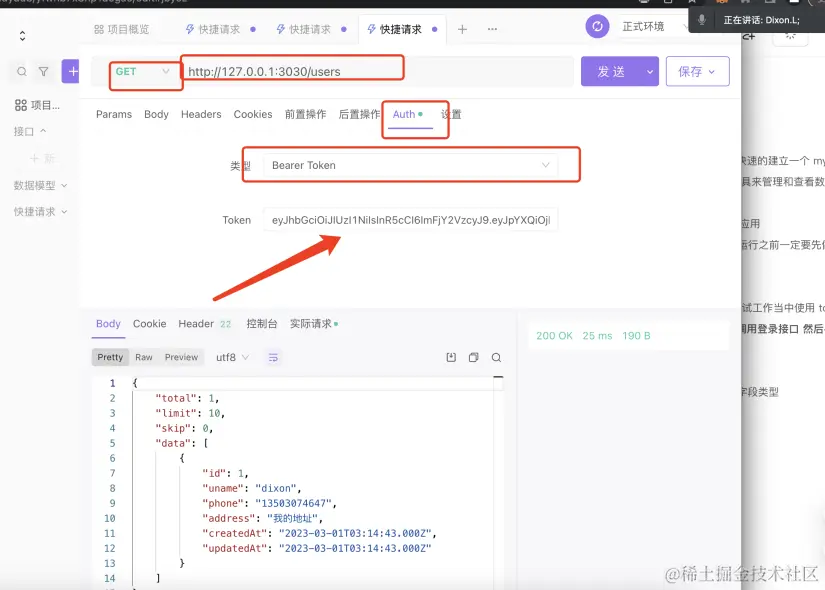Open the 保存 save dropdown
Image resolution: width=825 pixels, height=590 pixels.
coord(711,72)
